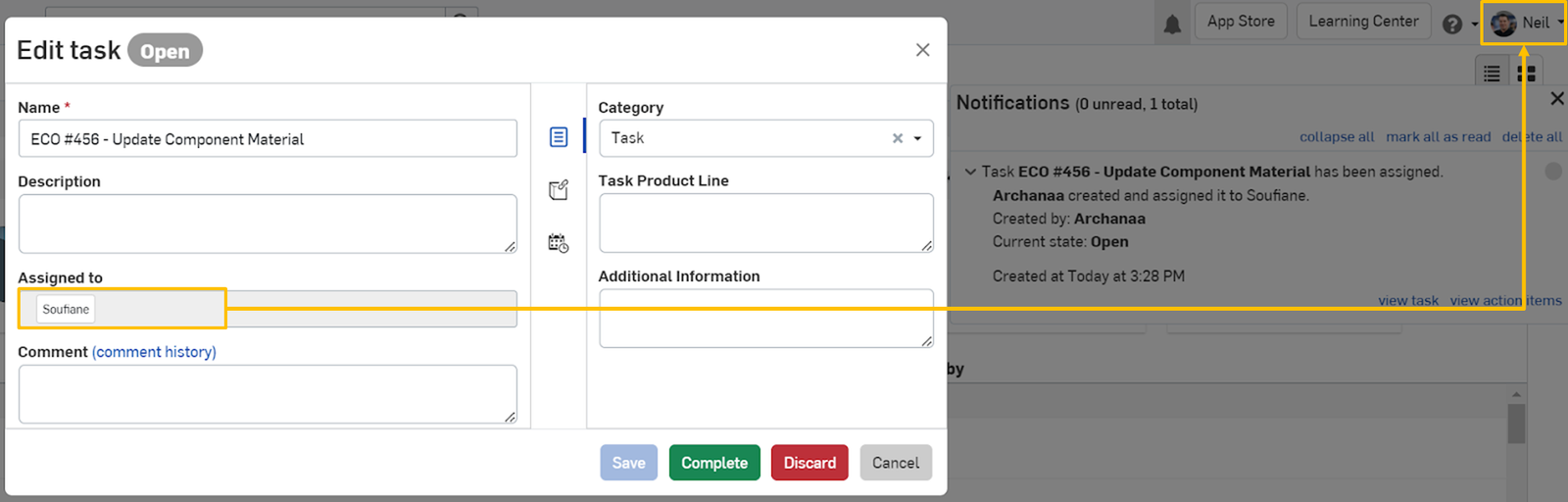The image size is (1568, 502).
Task: Open the Learning Center
Action: (1363, 22)
